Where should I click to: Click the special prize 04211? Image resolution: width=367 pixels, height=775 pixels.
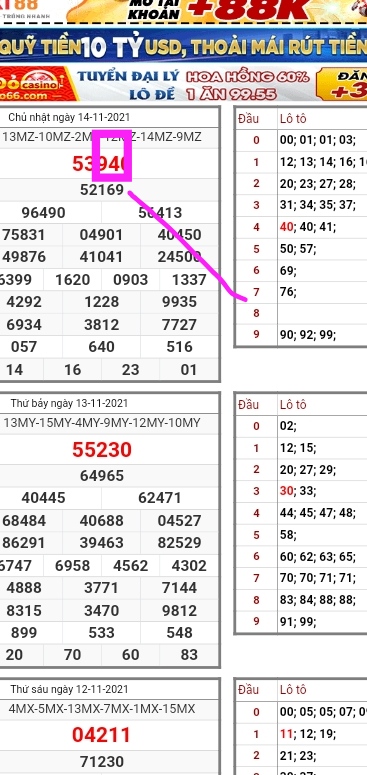point(101,735)
